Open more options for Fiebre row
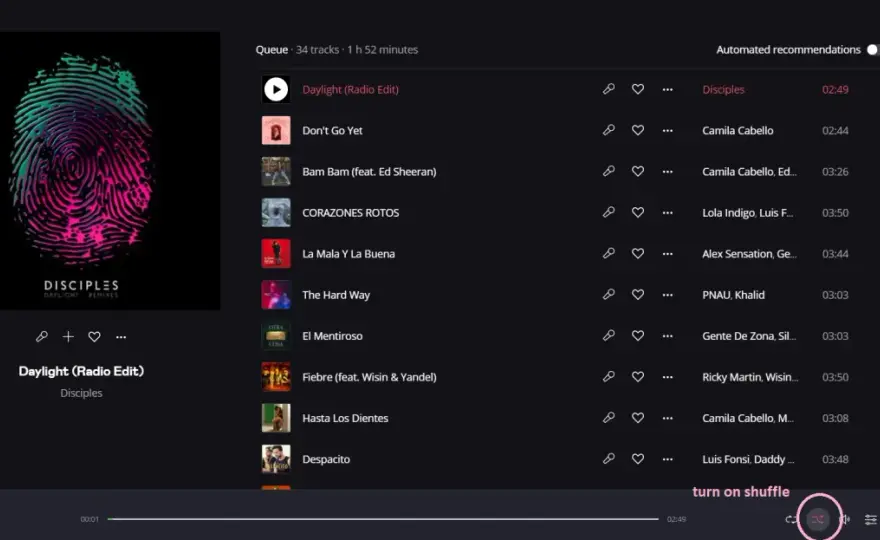The height and width of the screenshot is (540, 880). (x=667, y=377)
